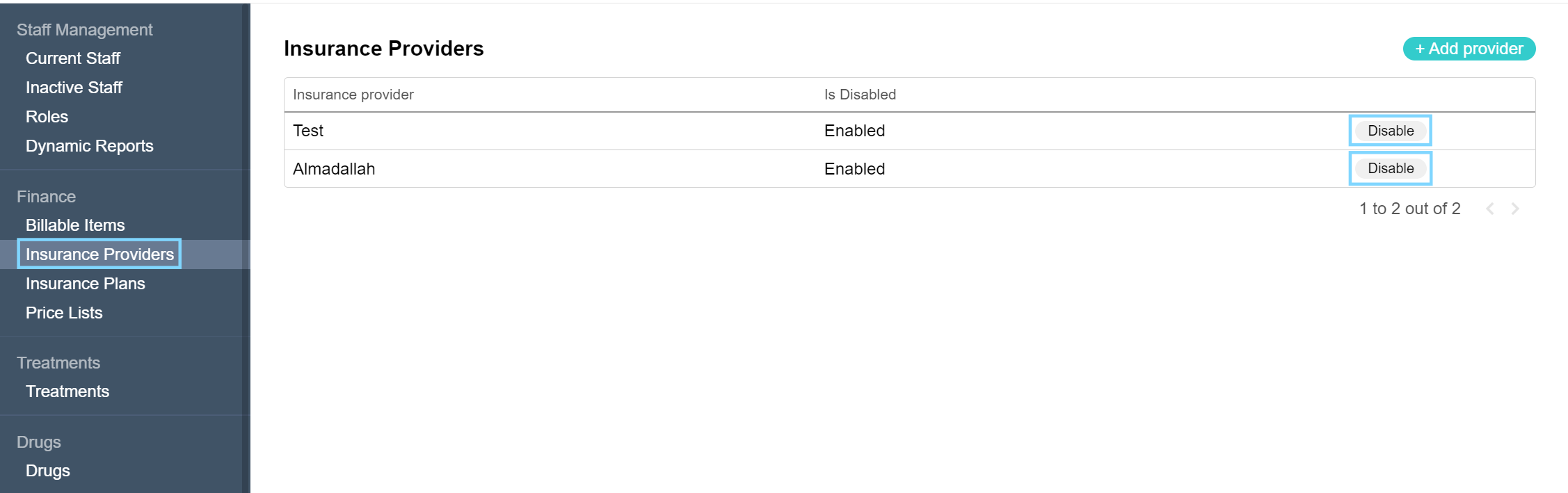Click the sidebar vertical scrollbar
Image resolution: width=1568 pixels, height=493 pixels.
tap(246, 243)
